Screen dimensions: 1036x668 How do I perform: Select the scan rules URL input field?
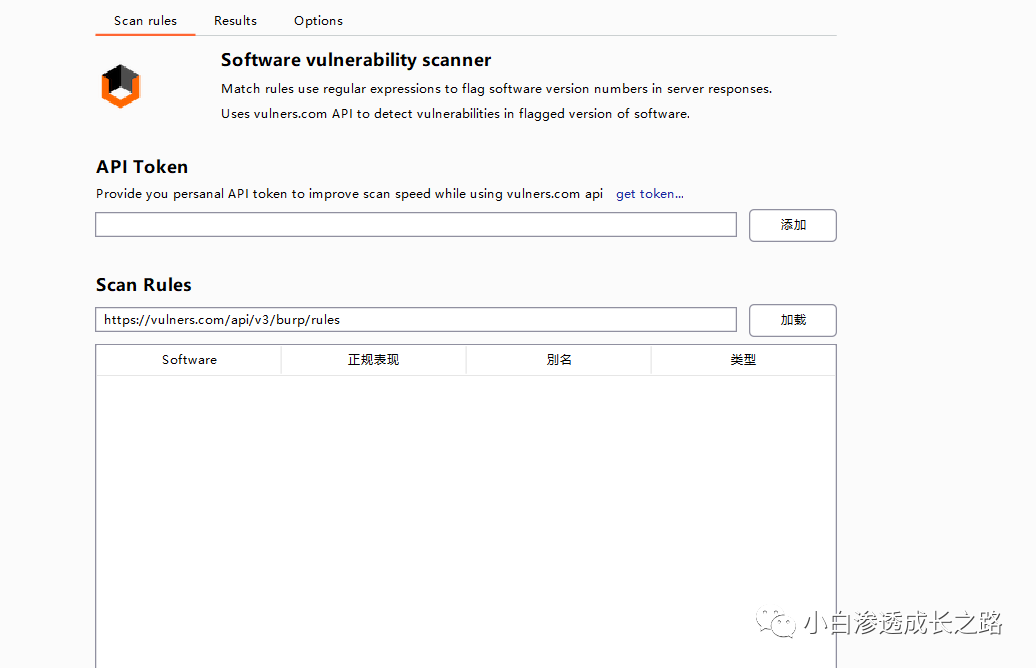pos(416,320)
